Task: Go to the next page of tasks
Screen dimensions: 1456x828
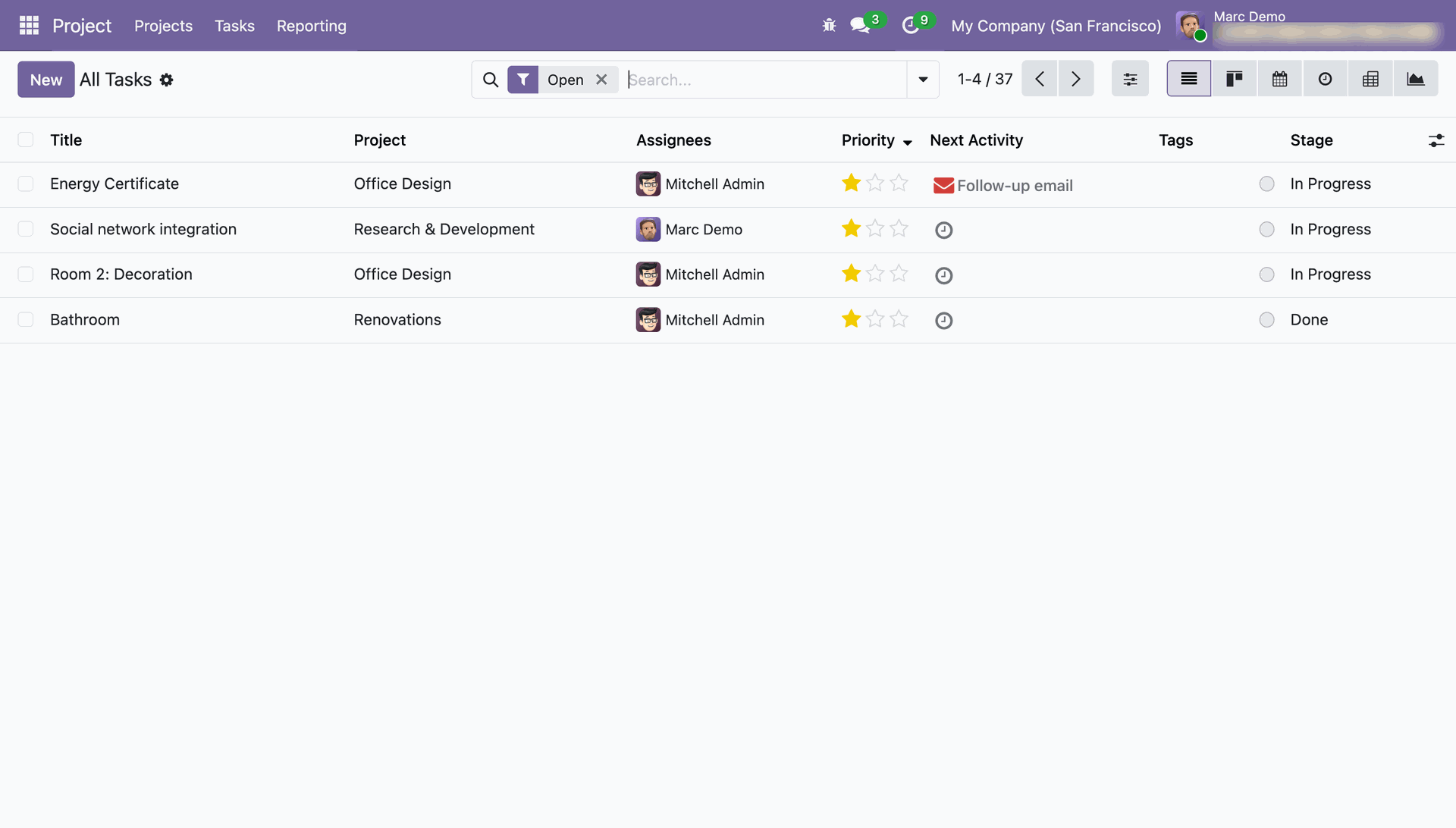Action: pos(1075,79)
